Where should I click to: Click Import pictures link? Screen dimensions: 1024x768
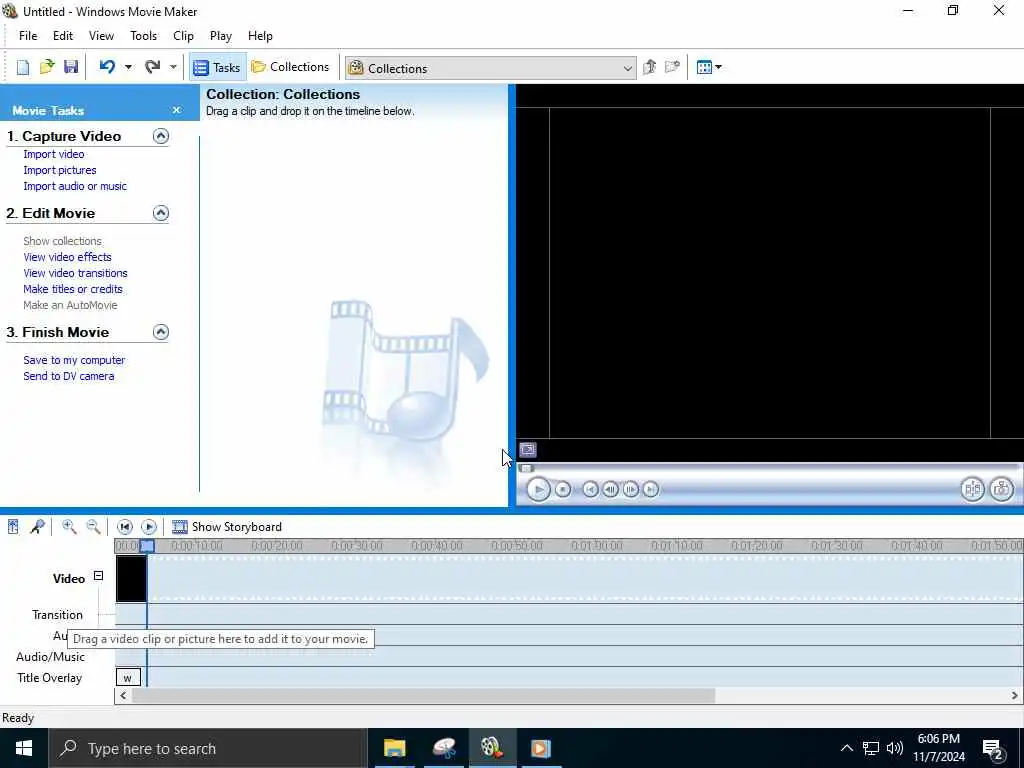pyautogui.click(x=59, y=170)
